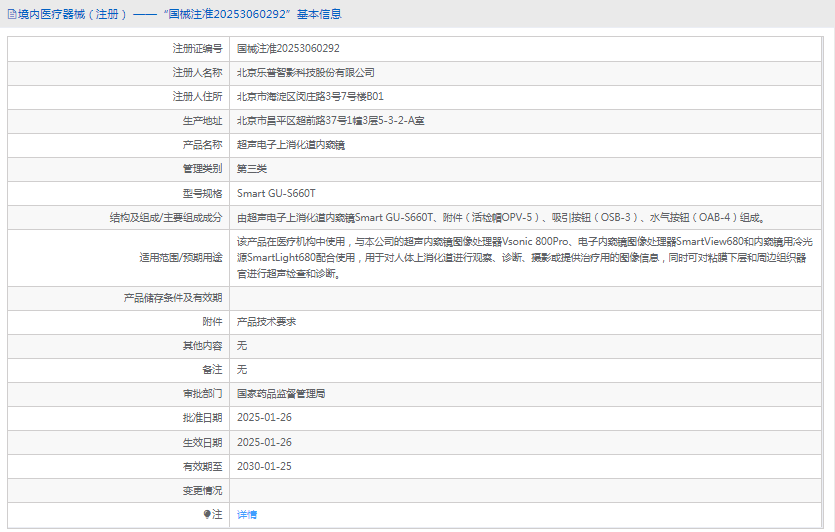Click the 管理类别 label
Viewport: 835px width, 532px height.
[202, 169]
